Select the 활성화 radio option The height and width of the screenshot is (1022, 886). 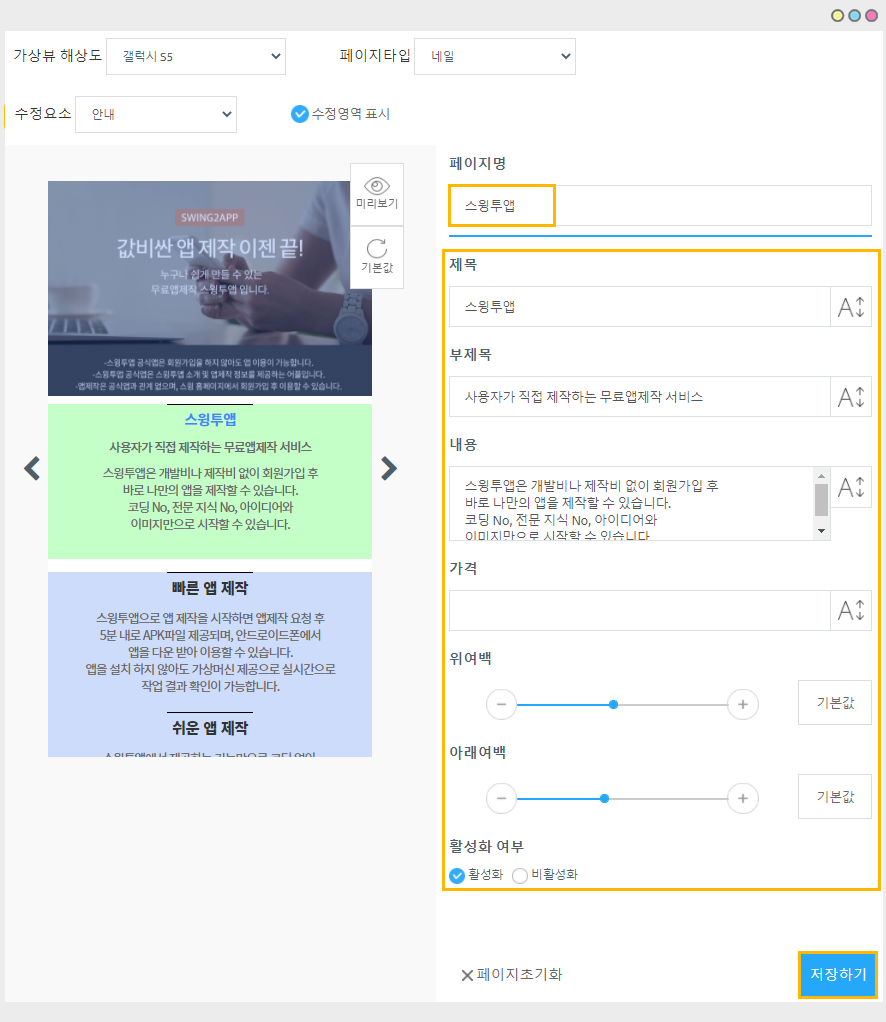click(458, 875)
